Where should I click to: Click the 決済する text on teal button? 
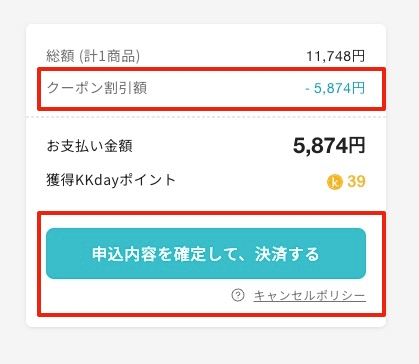(287, 254)
